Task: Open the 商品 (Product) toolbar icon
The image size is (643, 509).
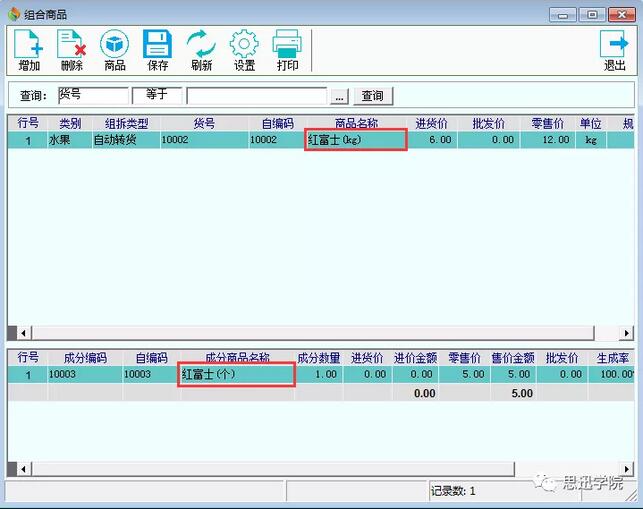Action: [x=115, y=49]
